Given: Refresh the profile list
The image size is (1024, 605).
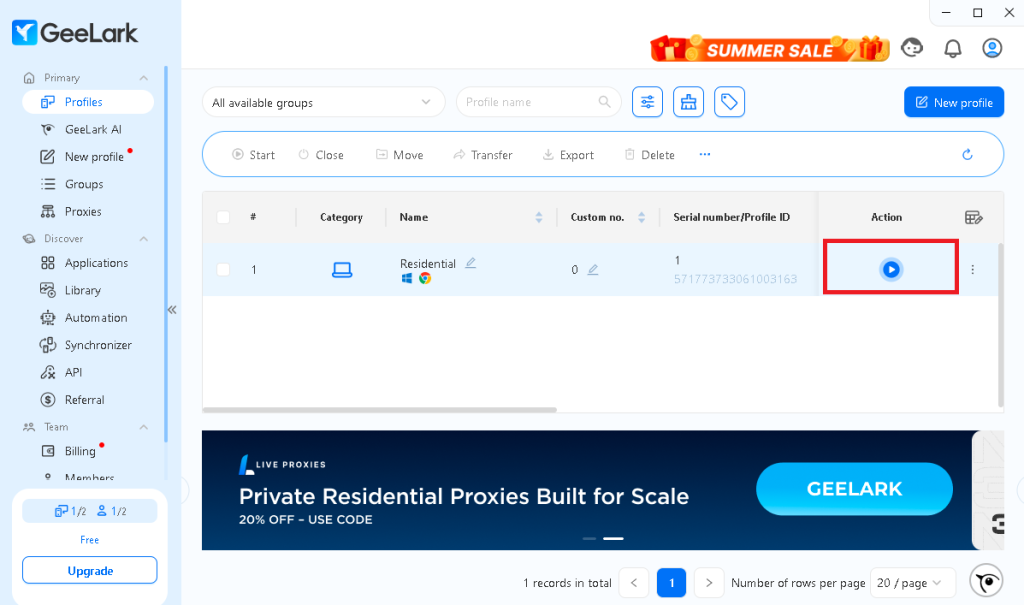Looking at the screenshot, I should [967, 154].
